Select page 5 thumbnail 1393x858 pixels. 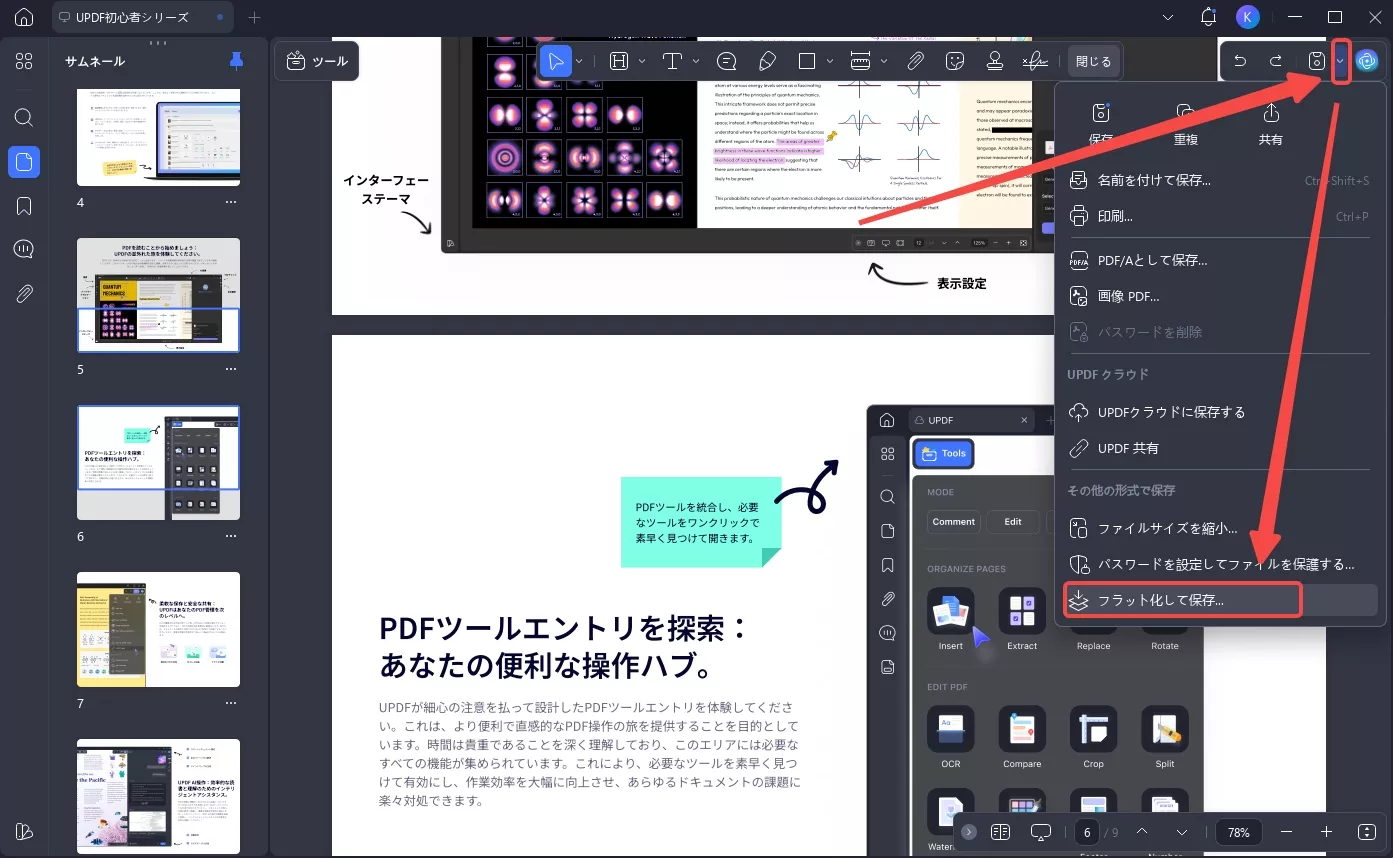pos(159,295)
